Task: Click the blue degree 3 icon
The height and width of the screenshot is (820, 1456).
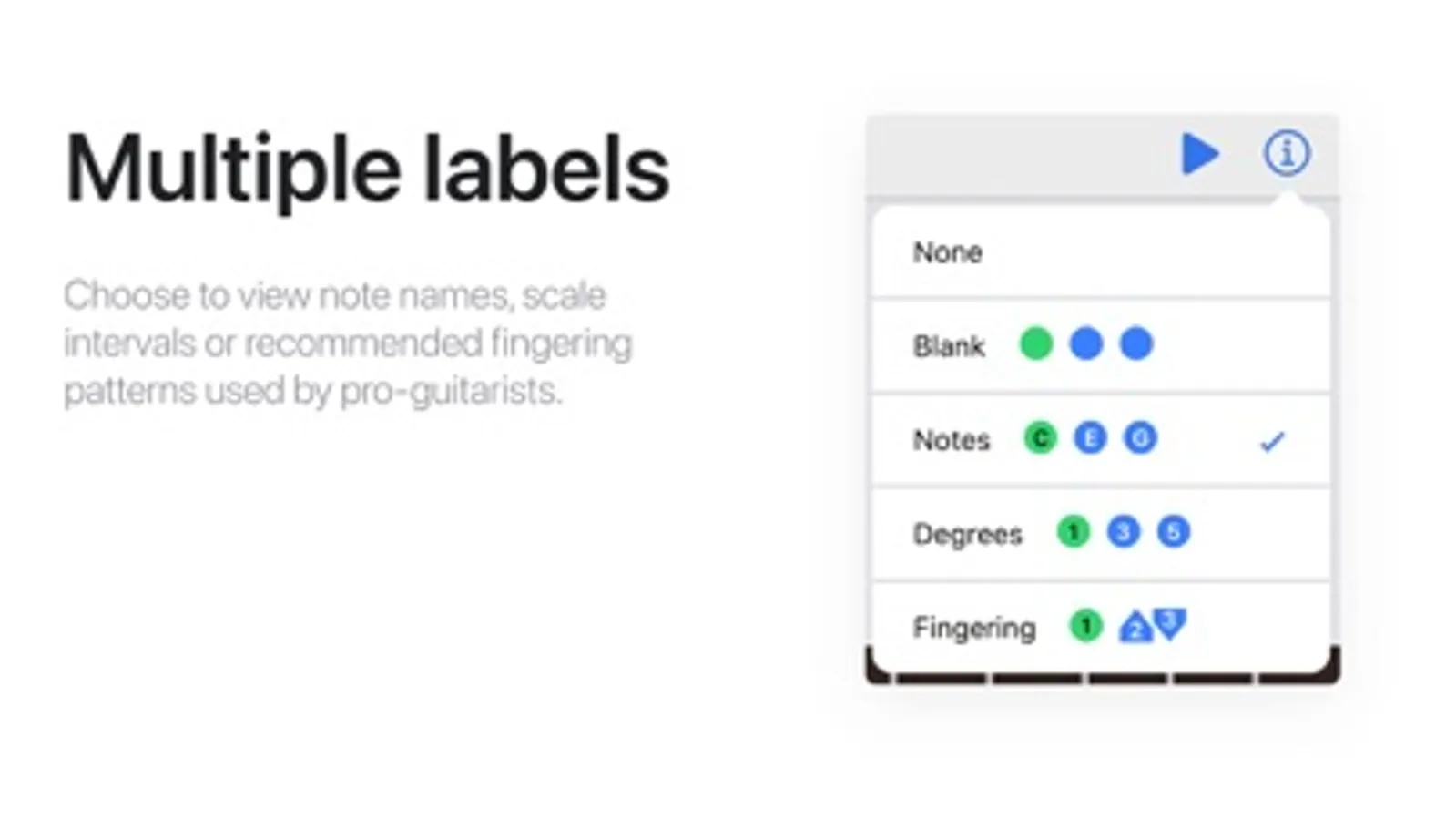Action: (x=1124, y=532)
